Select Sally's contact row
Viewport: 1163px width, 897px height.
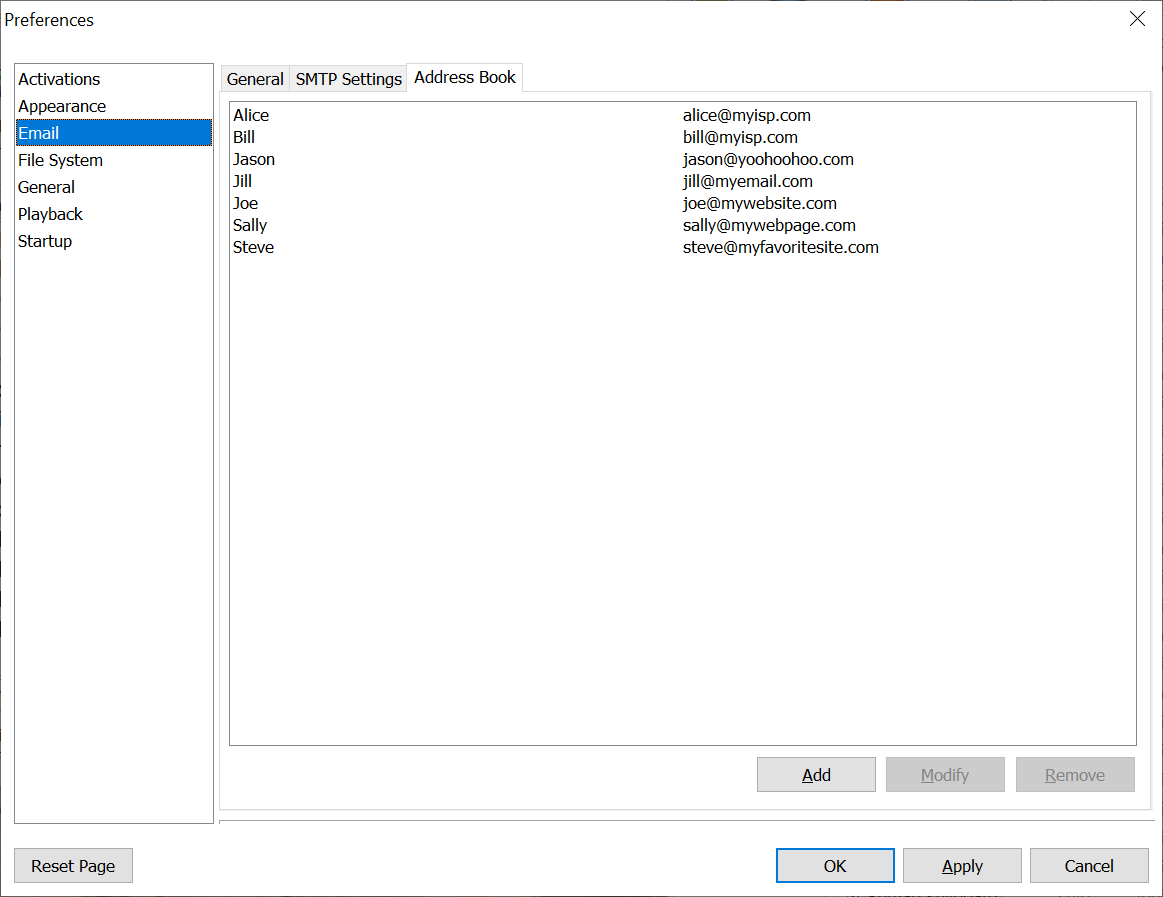point(250,225)
